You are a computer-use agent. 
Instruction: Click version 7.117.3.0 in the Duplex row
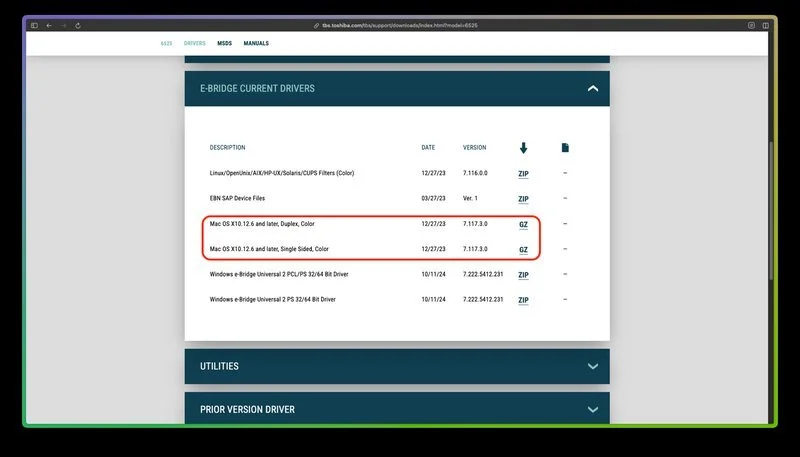click(475, 224)
